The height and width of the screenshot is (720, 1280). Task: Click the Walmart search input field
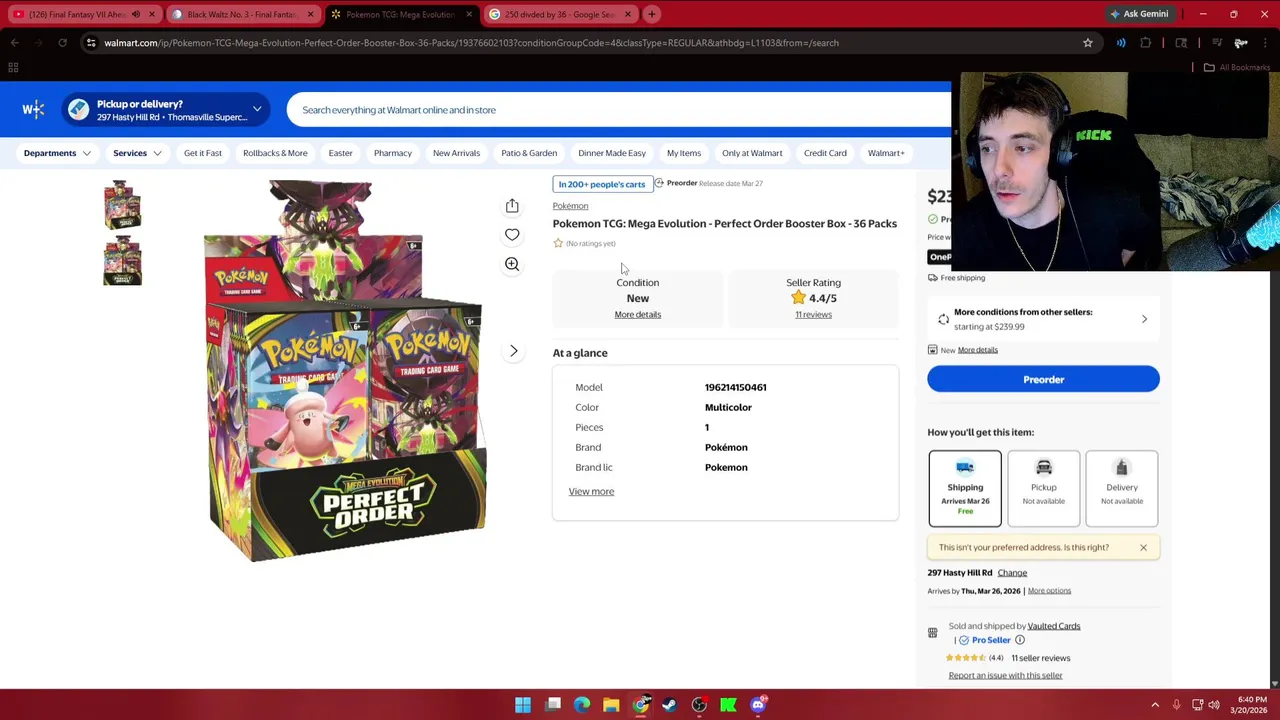pos(618,110)
